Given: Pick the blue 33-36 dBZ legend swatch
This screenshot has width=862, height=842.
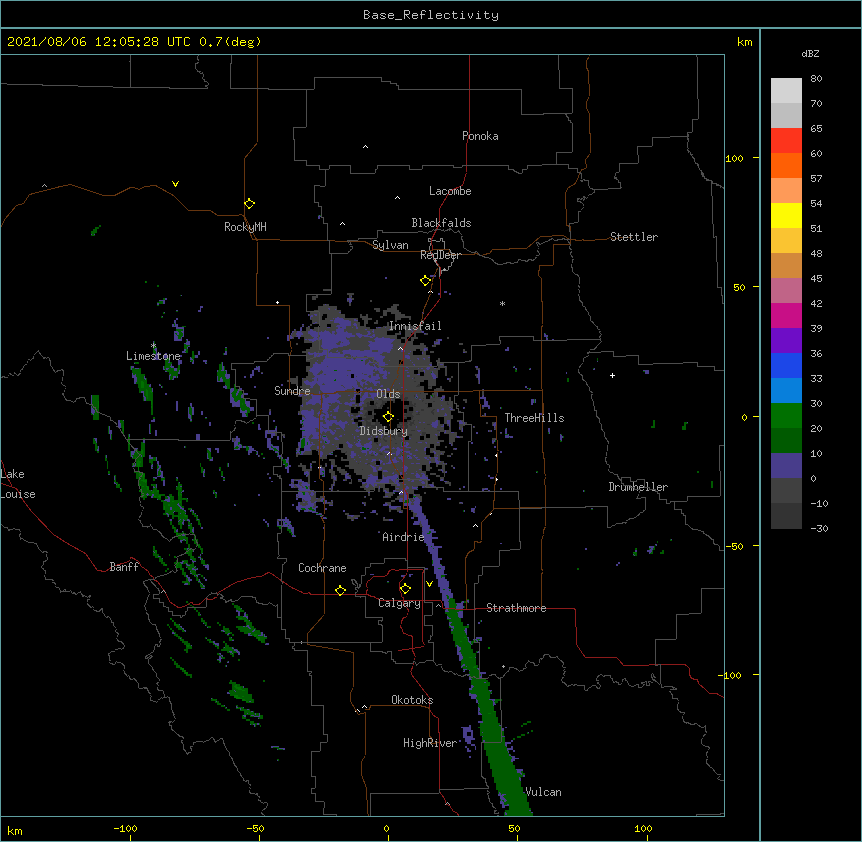Looking at the screenshot, I should tap(786, 365).
